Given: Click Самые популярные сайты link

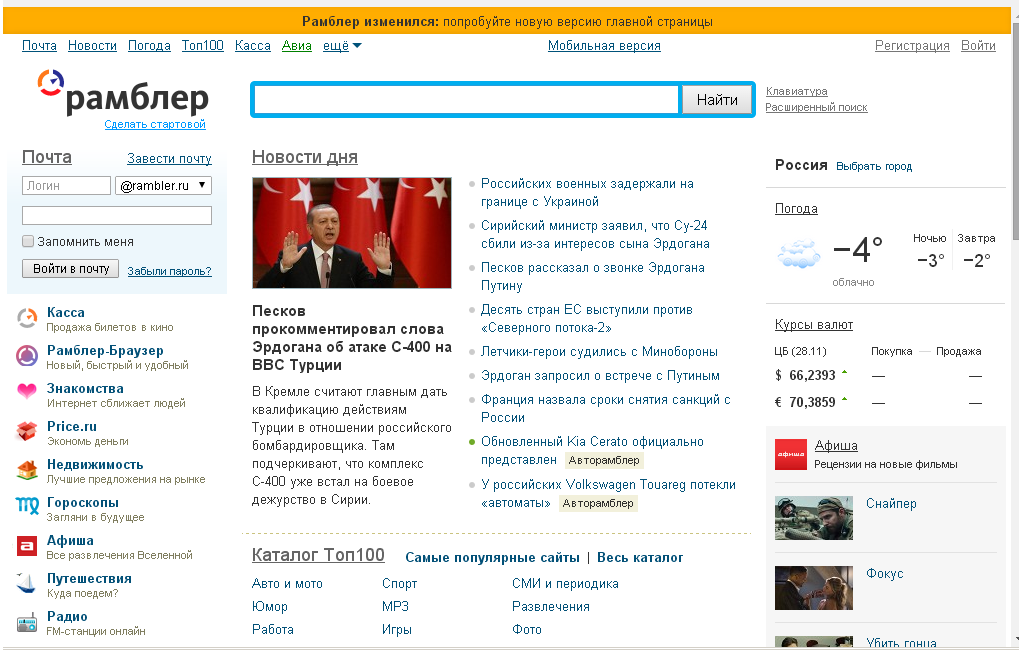Looking at the screenshot, I should tap(493, 558).
